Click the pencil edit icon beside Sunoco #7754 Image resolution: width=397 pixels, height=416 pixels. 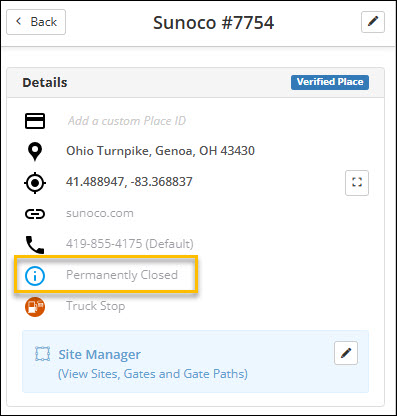(x=373, y=22)
